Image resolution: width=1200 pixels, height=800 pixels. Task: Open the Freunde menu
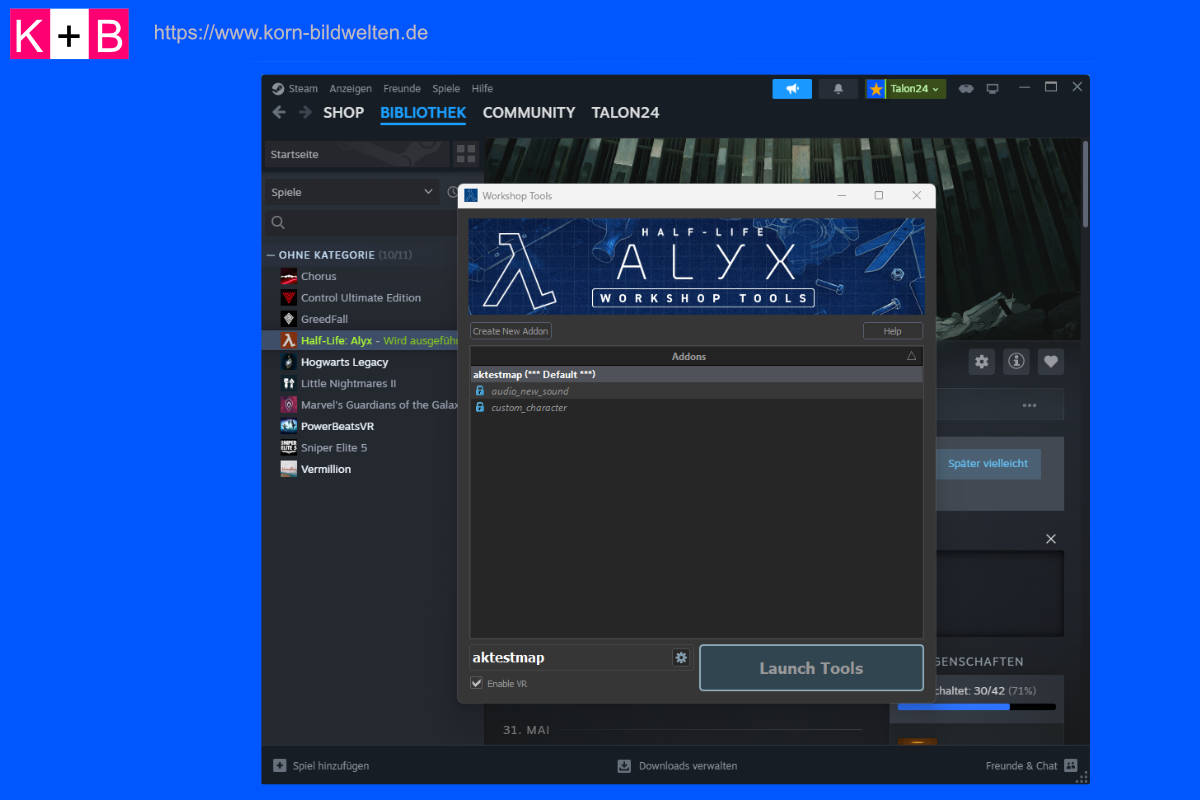[402, 88]
